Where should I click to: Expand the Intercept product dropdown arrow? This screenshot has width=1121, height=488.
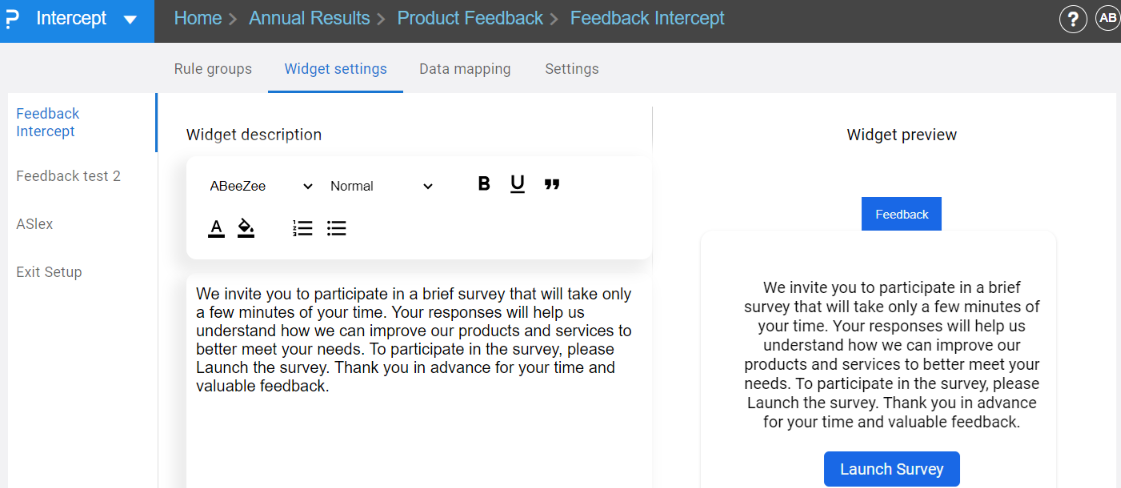coord(130,19)
